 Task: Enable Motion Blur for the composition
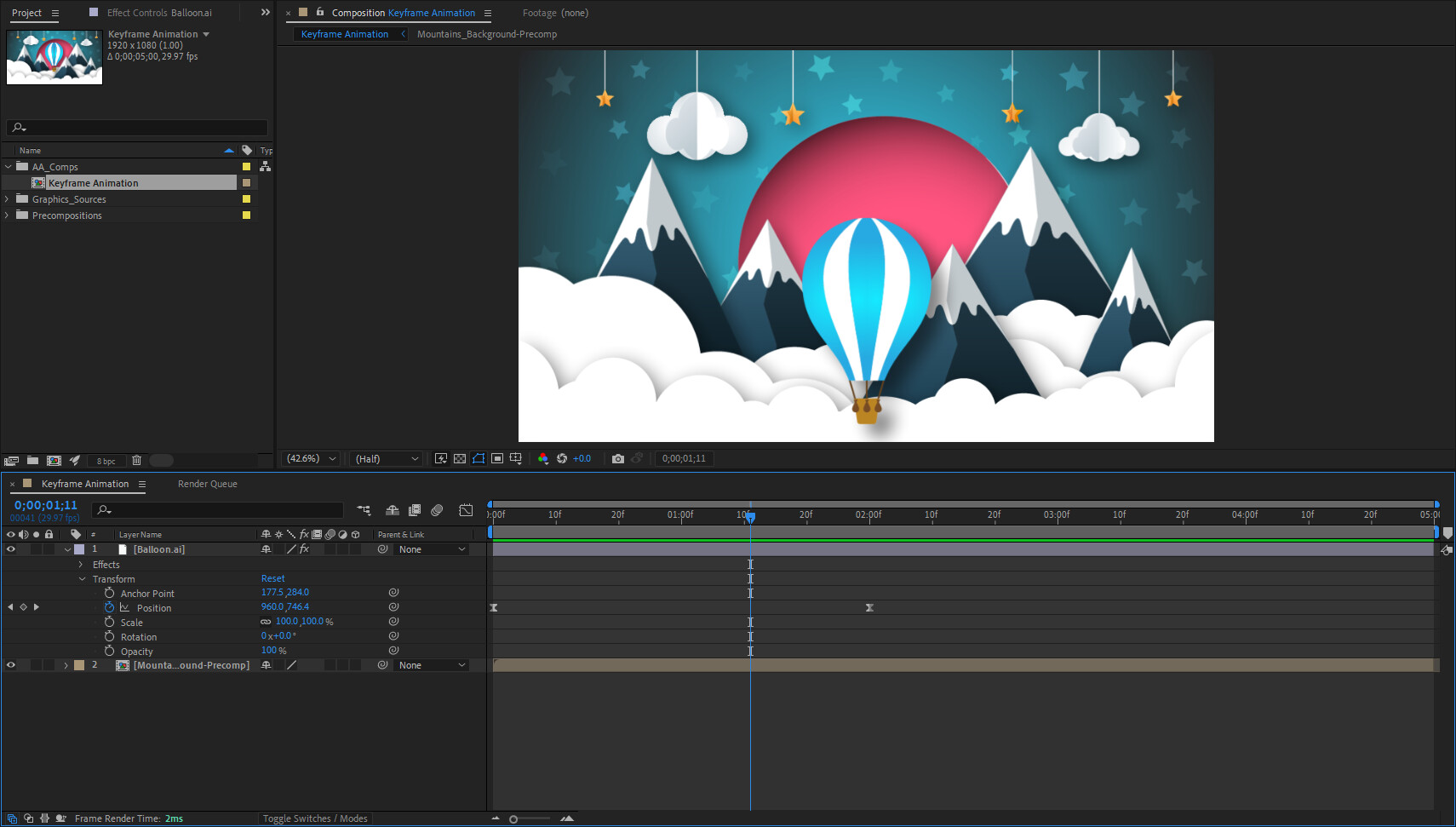[437, 510]
